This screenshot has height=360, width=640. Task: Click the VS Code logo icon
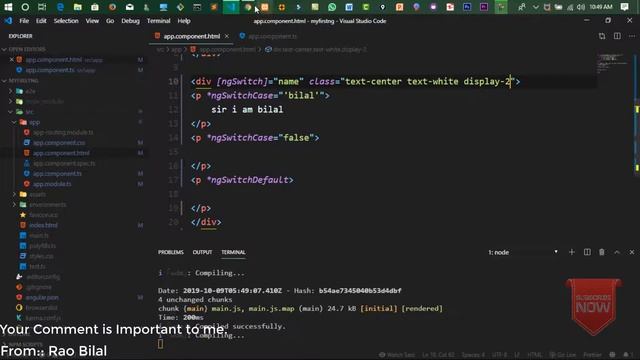pyautogui.click(x=8, y=21)
